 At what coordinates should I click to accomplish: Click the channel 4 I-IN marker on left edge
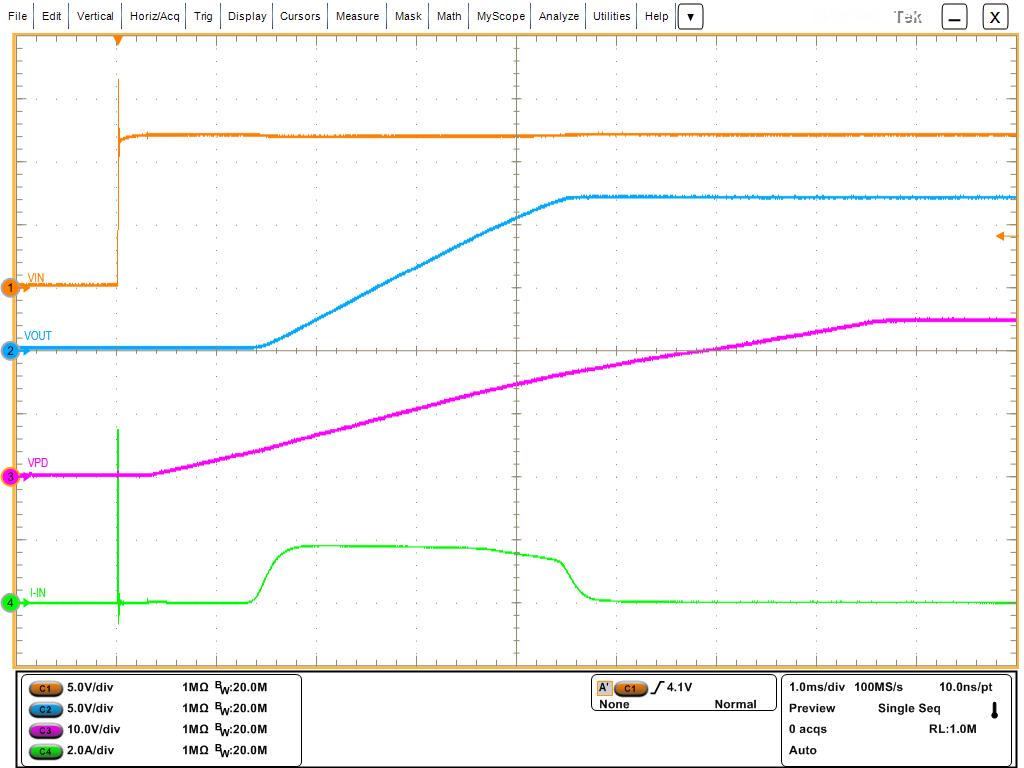coord(12,603)
